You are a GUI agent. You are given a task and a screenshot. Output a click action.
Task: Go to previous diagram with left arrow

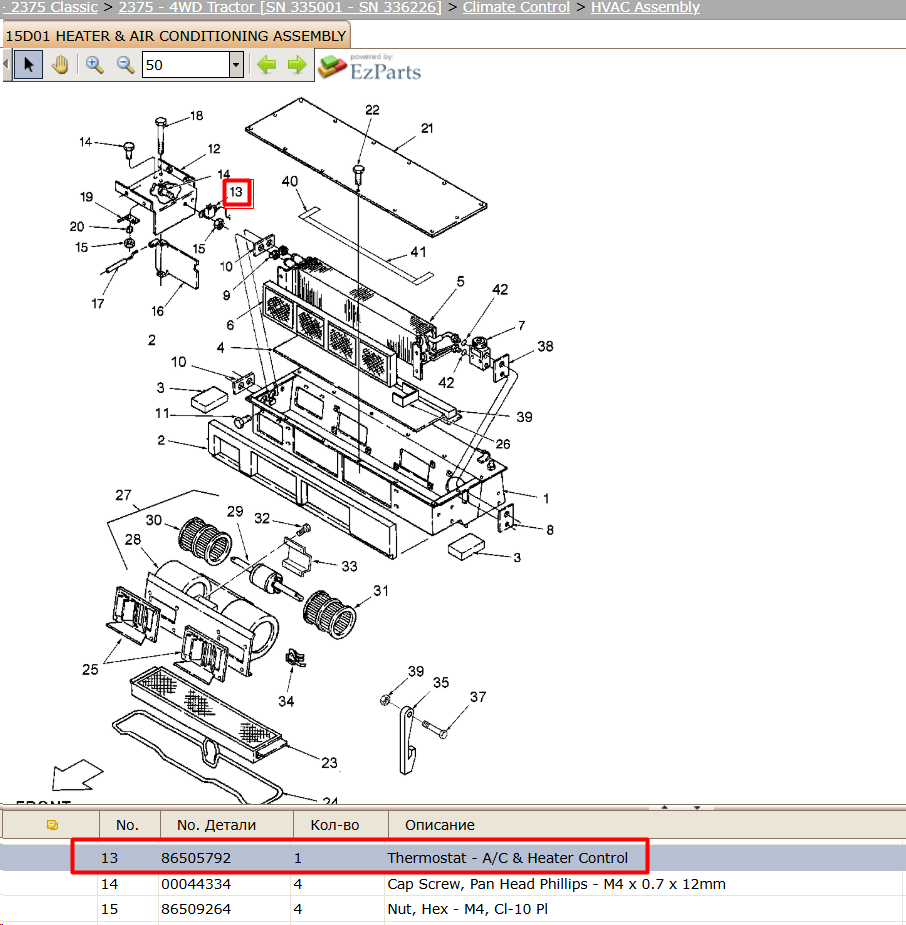tap(267, 64)
